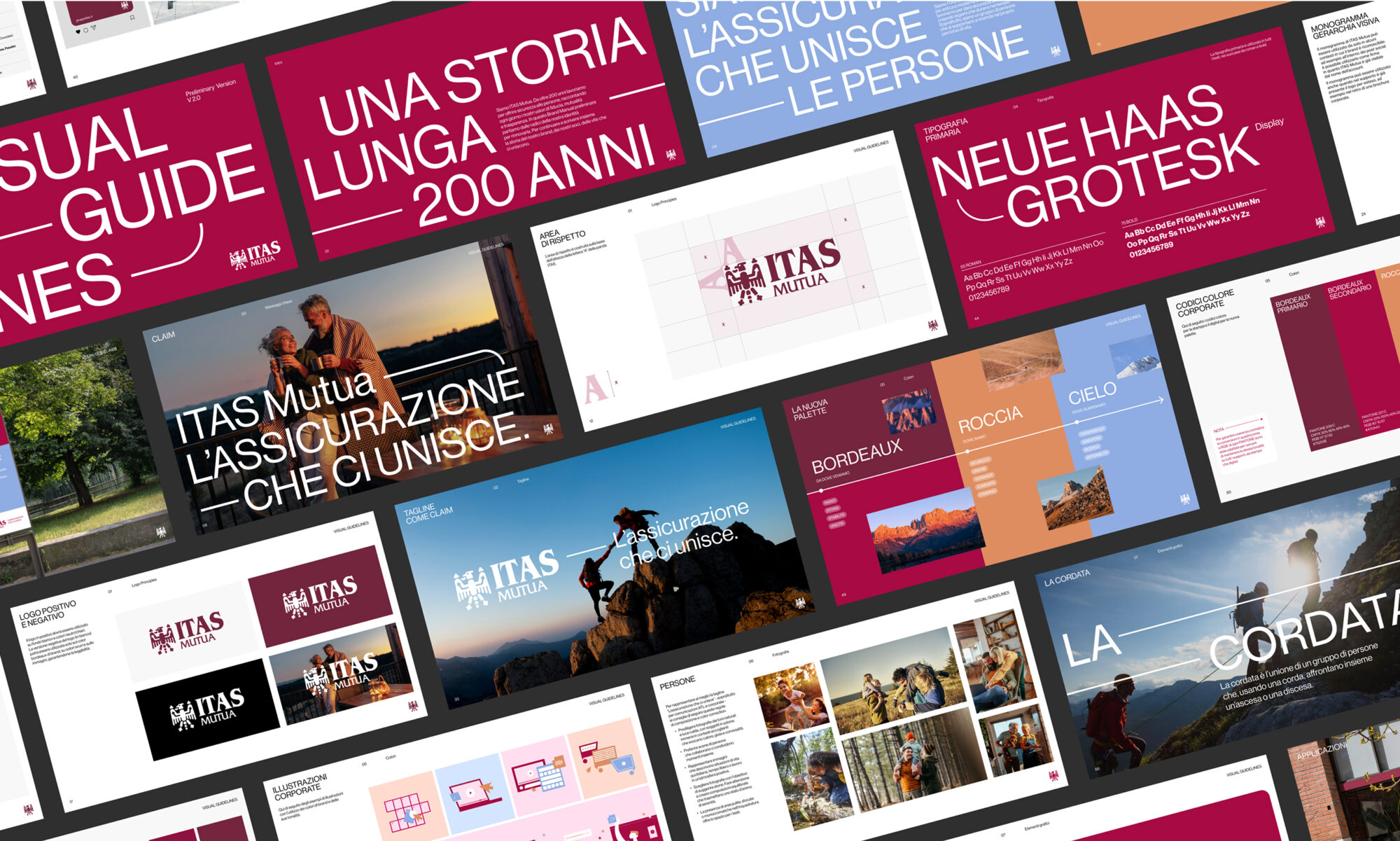The height and width of the screenshot is (841, 1400).
Task: Click the eagle monogram on the La Nuova Palette slide
Action: click(x=1184, y=499)
